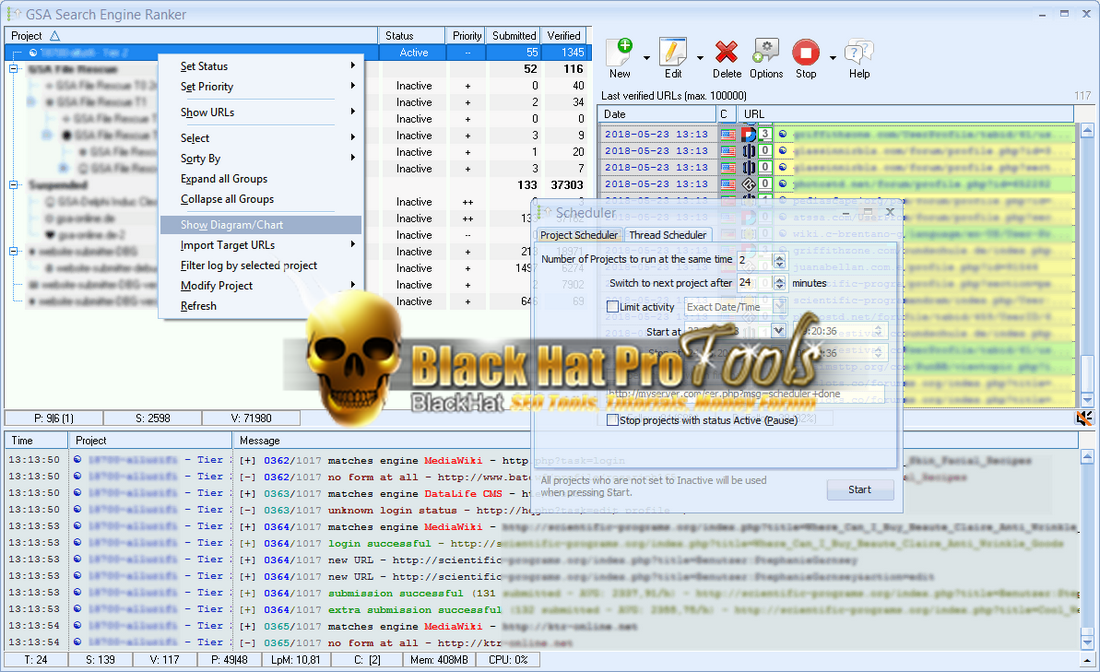Click the Start button in Scheduler
The image size is (1100, 672).
point(859,490)
